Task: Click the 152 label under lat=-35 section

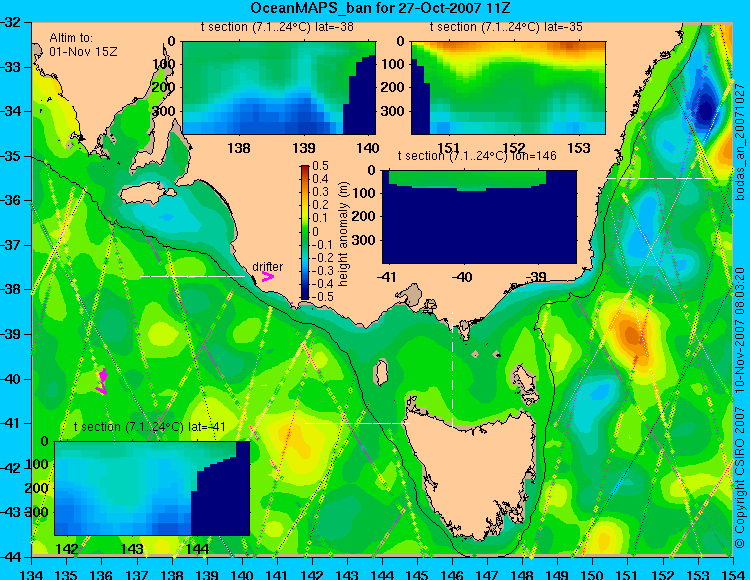Action: [x=514, y=146]
